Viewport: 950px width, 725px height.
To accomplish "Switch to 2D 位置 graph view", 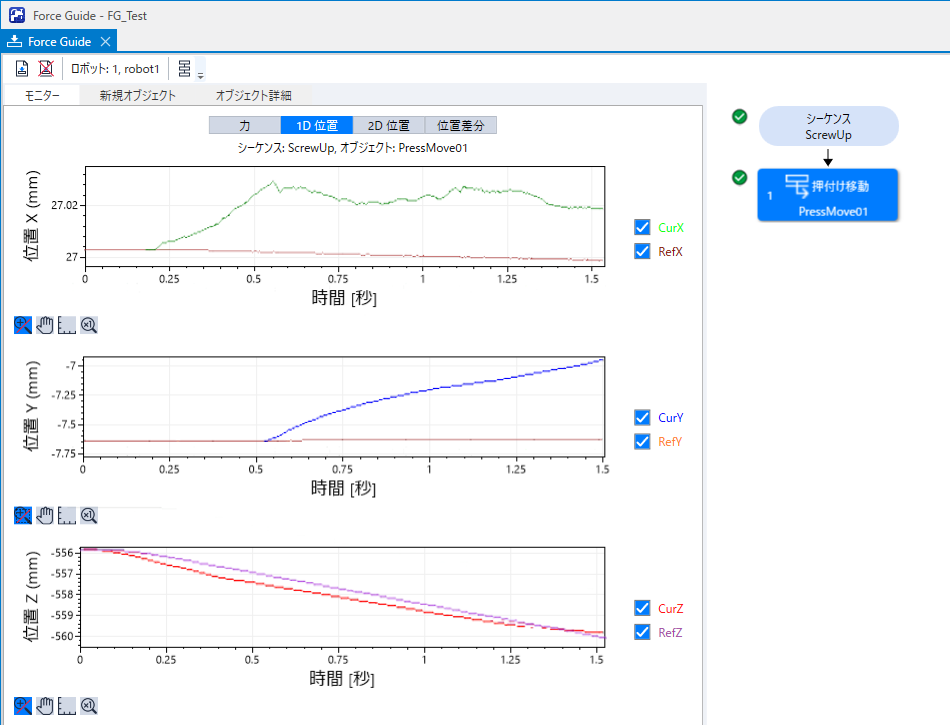I will tap(388, 126).
